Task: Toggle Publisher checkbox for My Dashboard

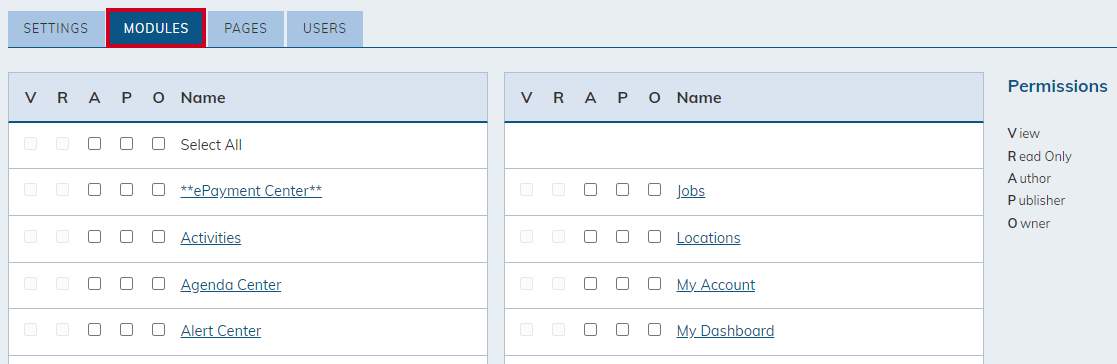Action: [622, 330]
